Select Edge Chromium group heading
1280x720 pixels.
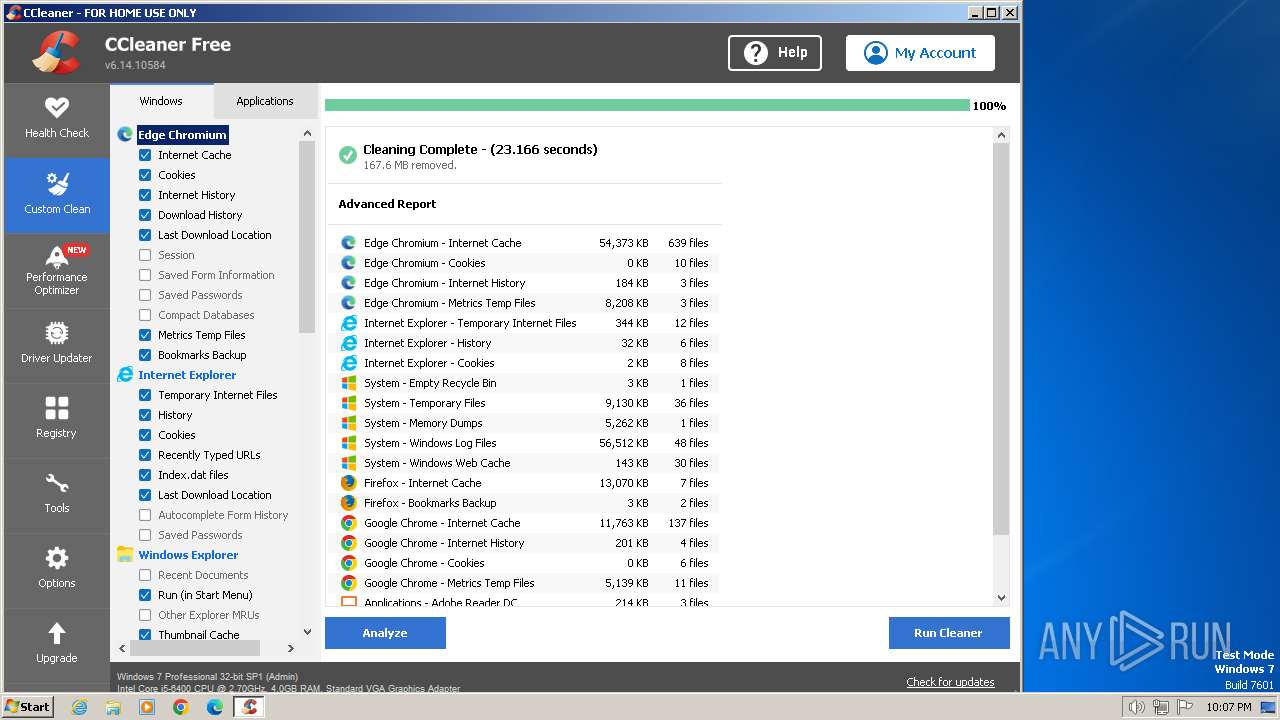[x=182, y=135]
